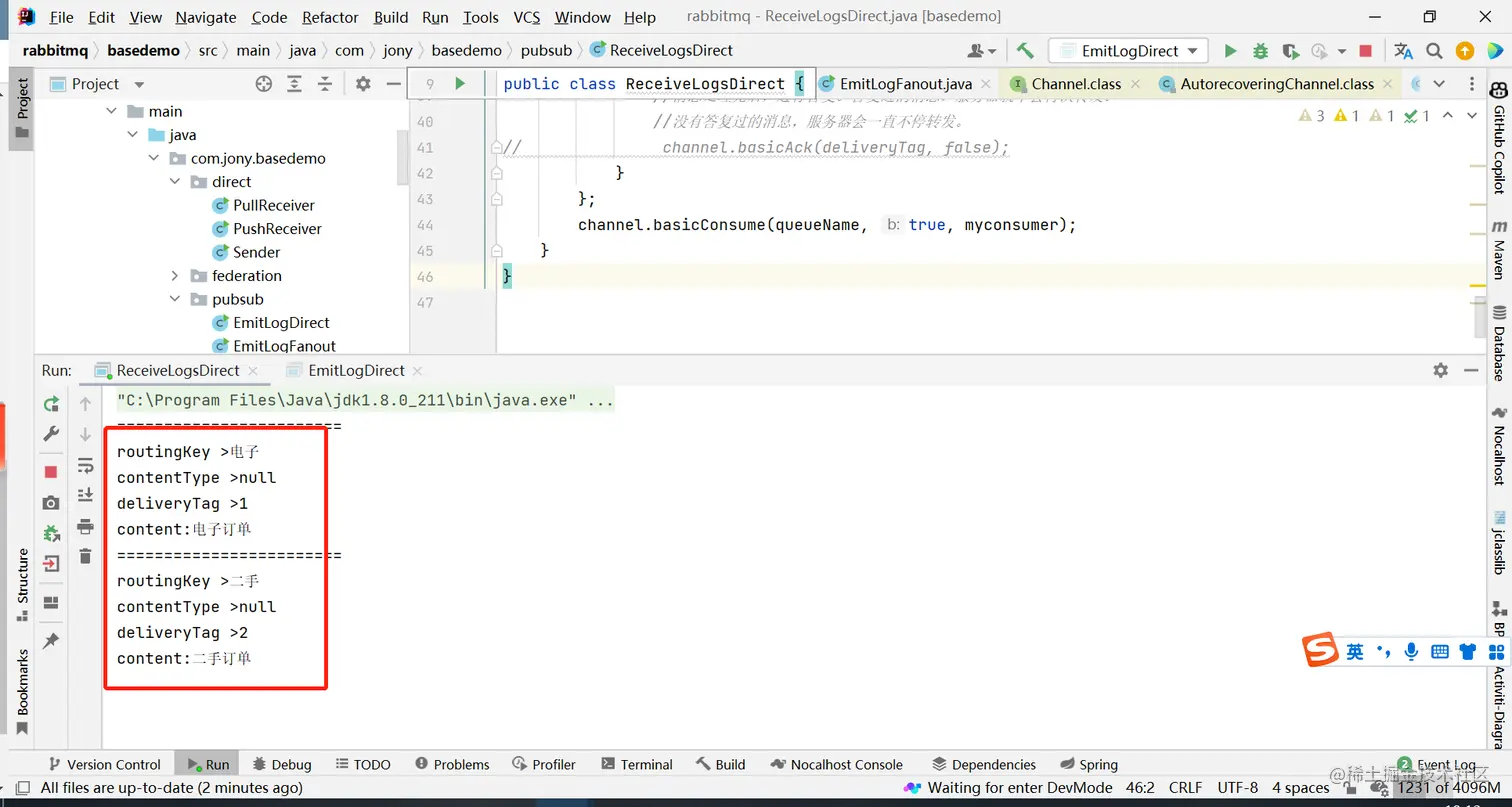This screenshot has height=807, width=1512.
Task: Pin the Run tab with pin icon
Action: [51, 640]
